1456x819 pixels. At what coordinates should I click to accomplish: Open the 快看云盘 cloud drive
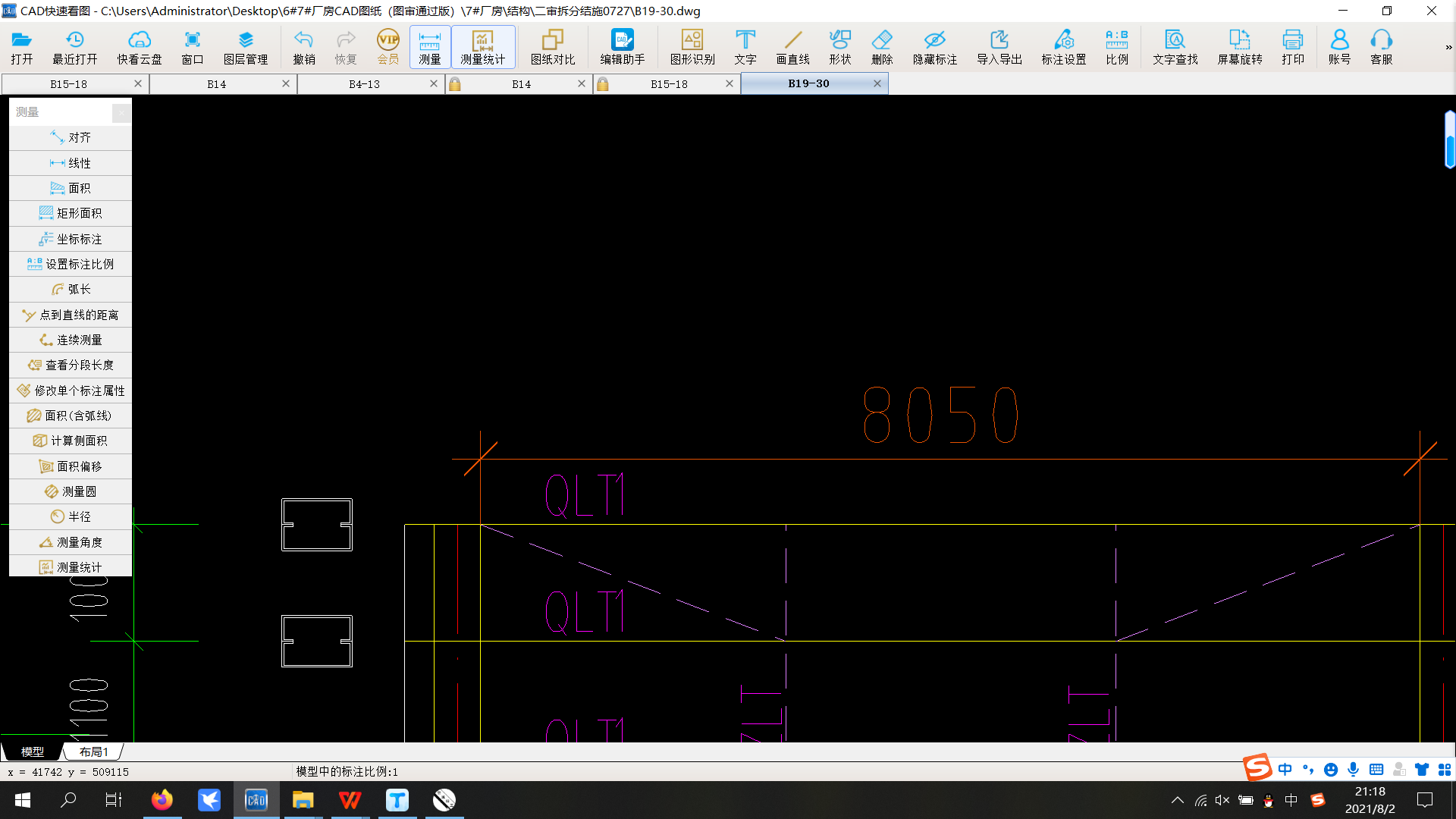(139, 47)
